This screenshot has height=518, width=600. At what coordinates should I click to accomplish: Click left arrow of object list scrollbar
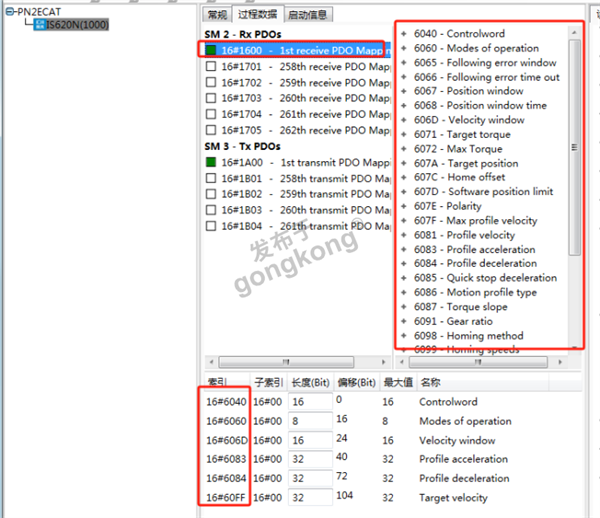pos(401,362)
